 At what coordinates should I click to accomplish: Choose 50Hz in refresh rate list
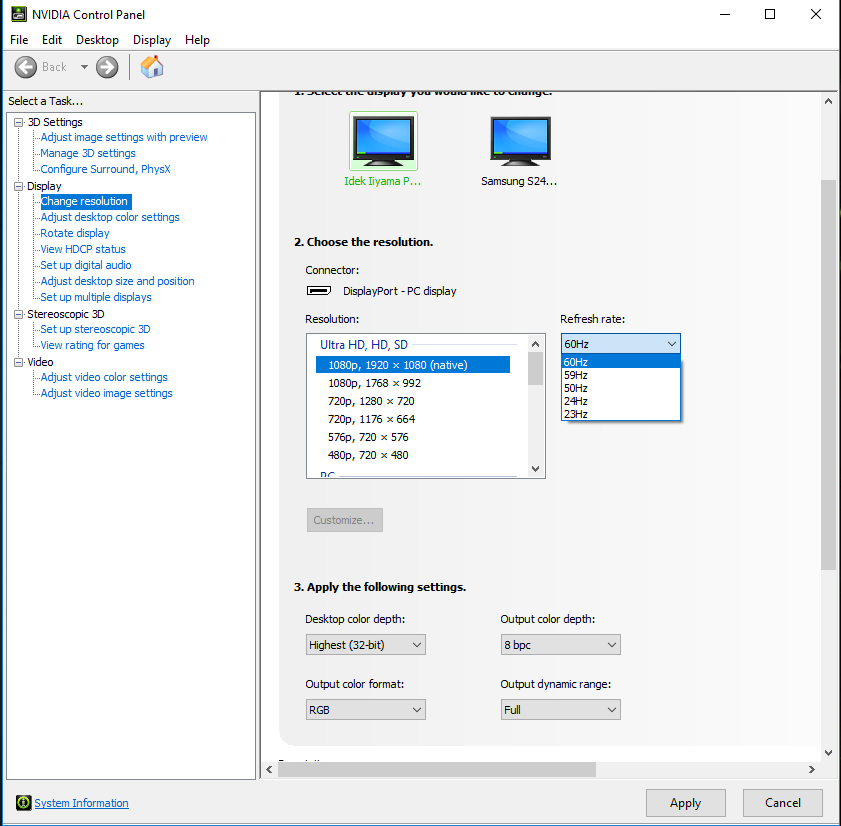coord(621,388)
